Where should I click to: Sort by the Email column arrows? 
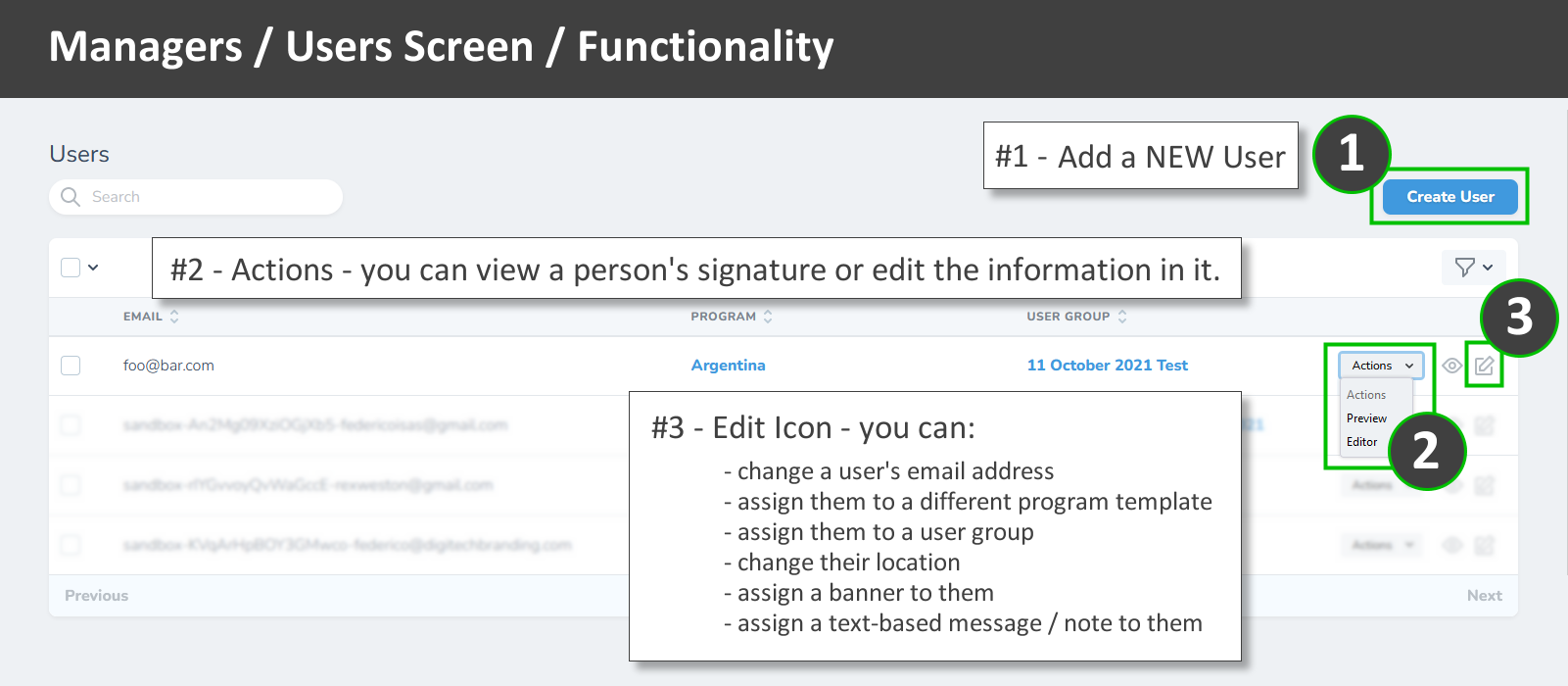174,317
